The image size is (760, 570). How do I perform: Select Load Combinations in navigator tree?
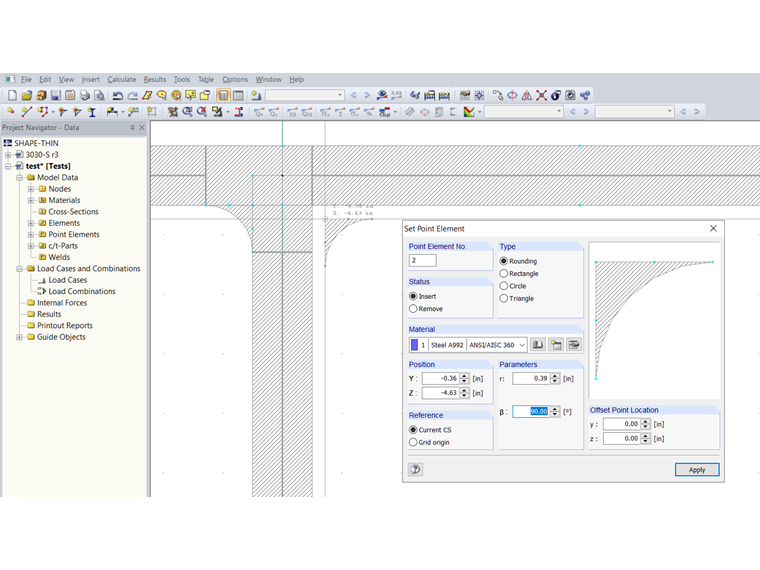82,291
